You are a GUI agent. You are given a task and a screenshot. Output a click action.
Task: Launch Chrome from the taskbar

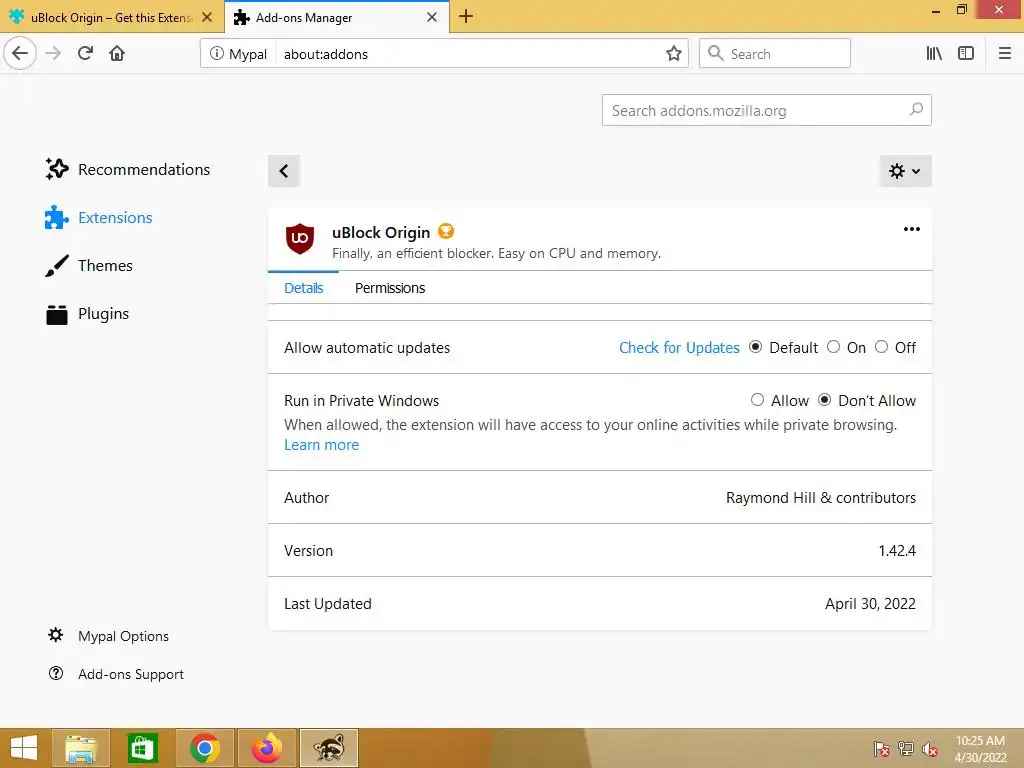click(x=204, y=748)
